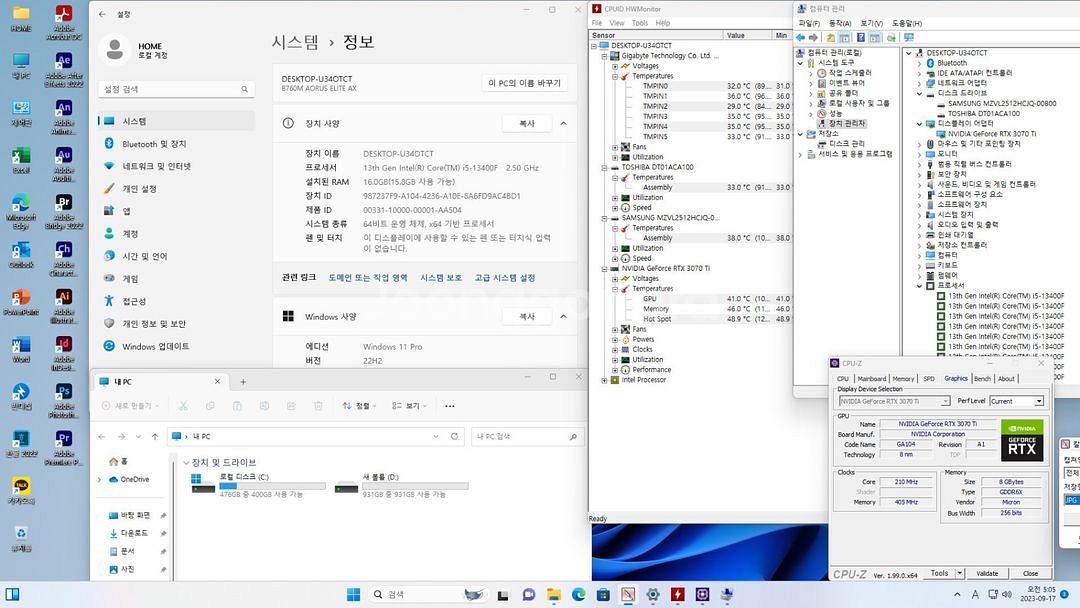Click in the 설정 검색 search field
This screenshot has width=1080, height=608.
[176, 89]
